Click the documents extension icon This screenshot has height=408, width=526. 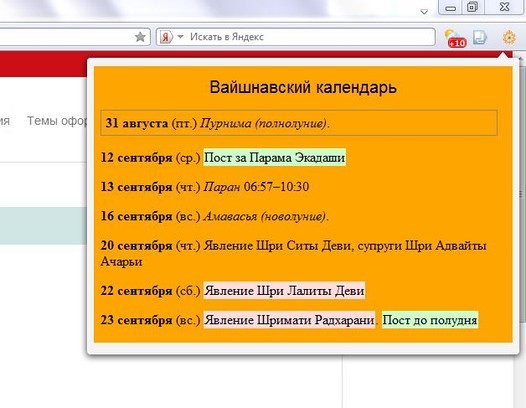[x=480, y=37]
